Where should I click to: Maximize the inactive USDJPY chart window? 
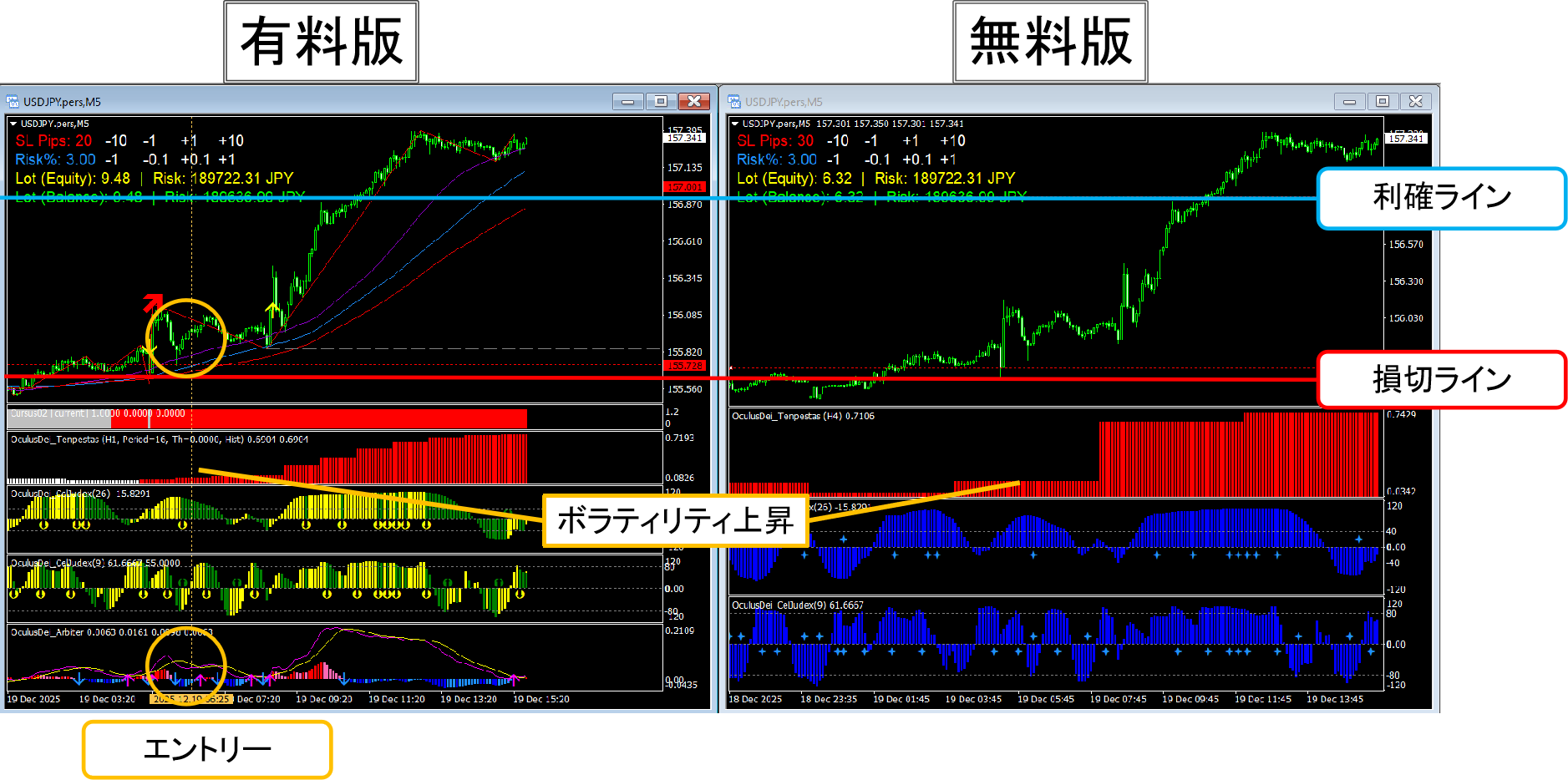tap(1383, 102)
